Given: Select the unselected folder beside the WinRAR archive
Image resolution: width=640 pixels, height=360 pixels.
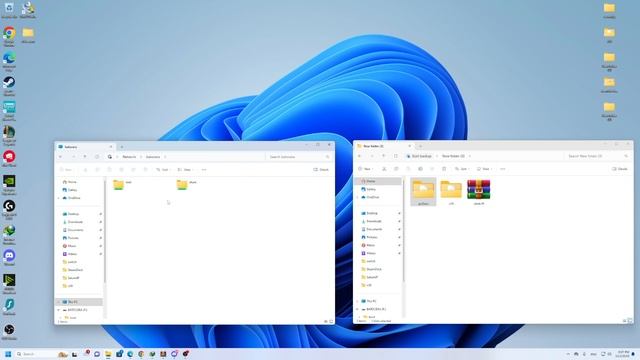Looking at the screenshot, I should [451, 192].
